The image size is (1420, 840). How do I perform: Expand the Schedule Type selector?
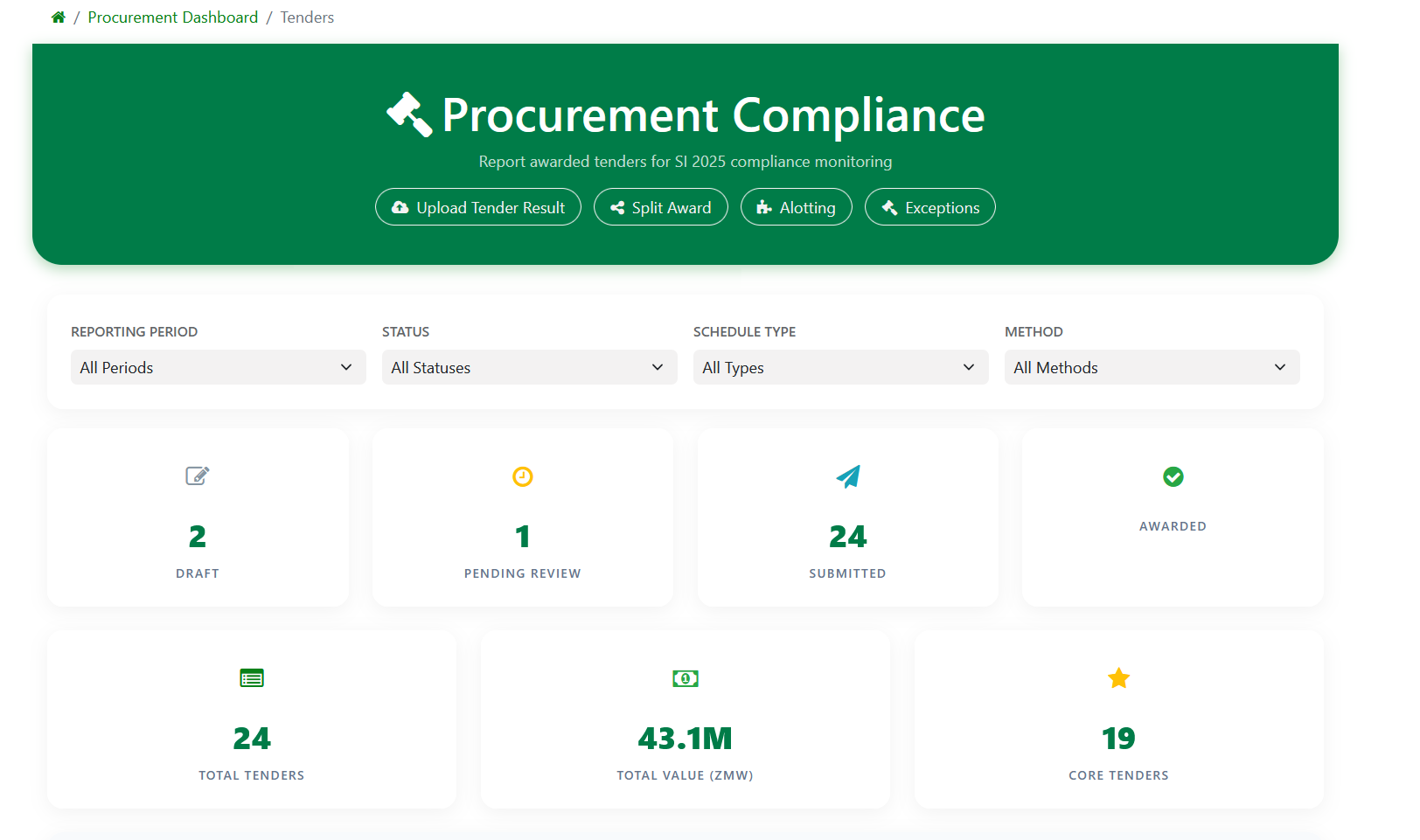tap(840, 367)
